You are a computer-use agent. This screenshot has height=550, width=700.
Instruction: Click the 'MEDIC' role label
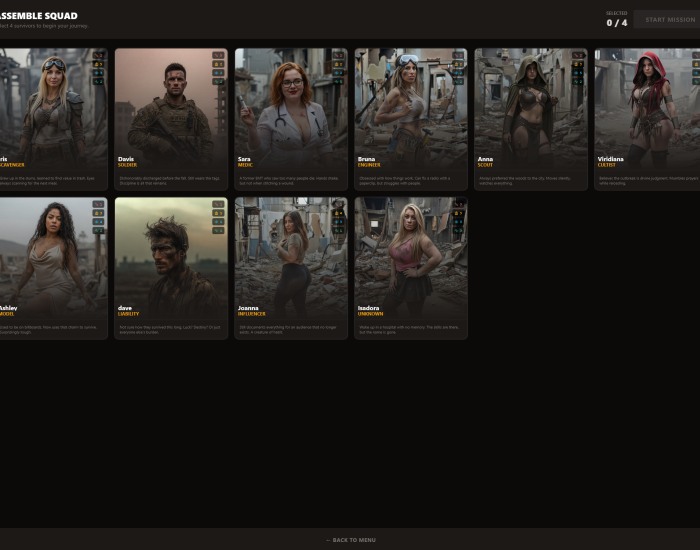(245, 165)
